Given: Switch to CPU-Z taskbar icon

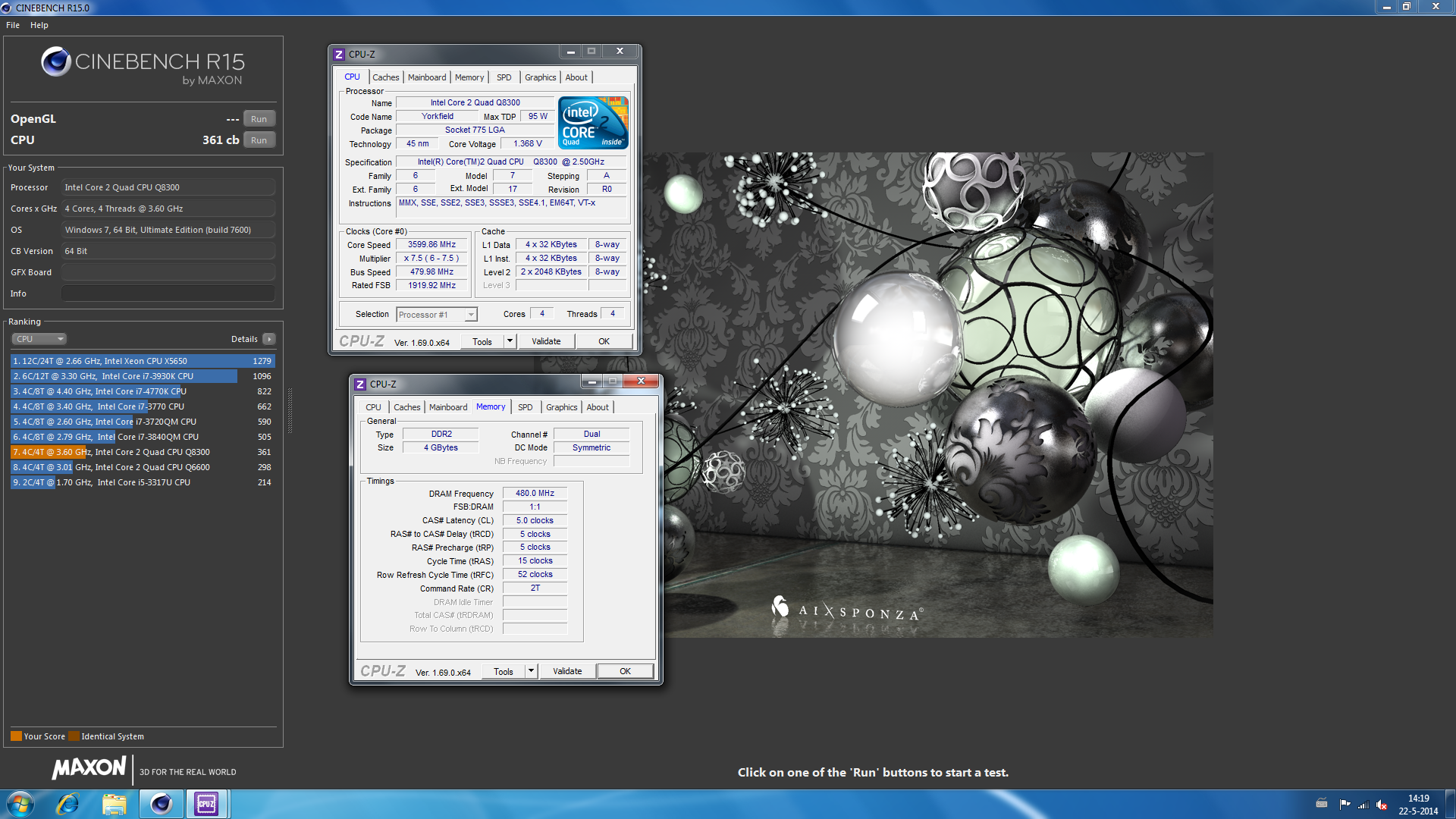Looking at the screenshot, I should click(x=206, y=804).
